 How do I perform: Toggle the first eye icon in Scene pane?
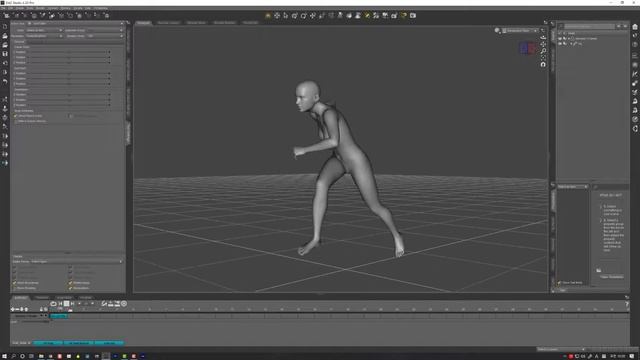point(560,38)
